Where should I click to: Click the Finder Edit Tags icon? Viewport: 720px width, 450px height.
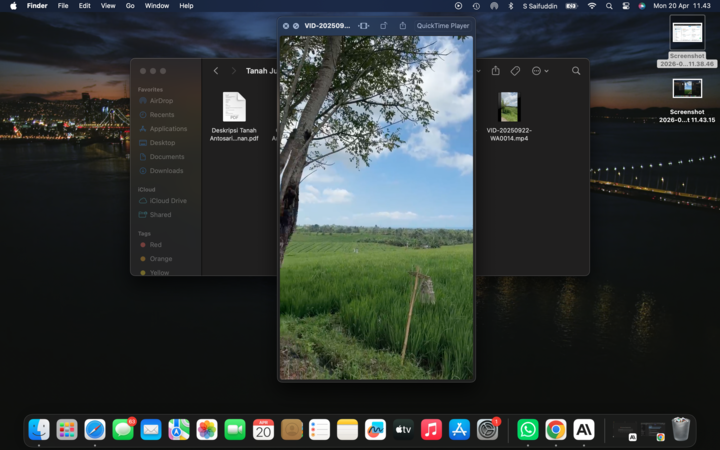[515, 71]
